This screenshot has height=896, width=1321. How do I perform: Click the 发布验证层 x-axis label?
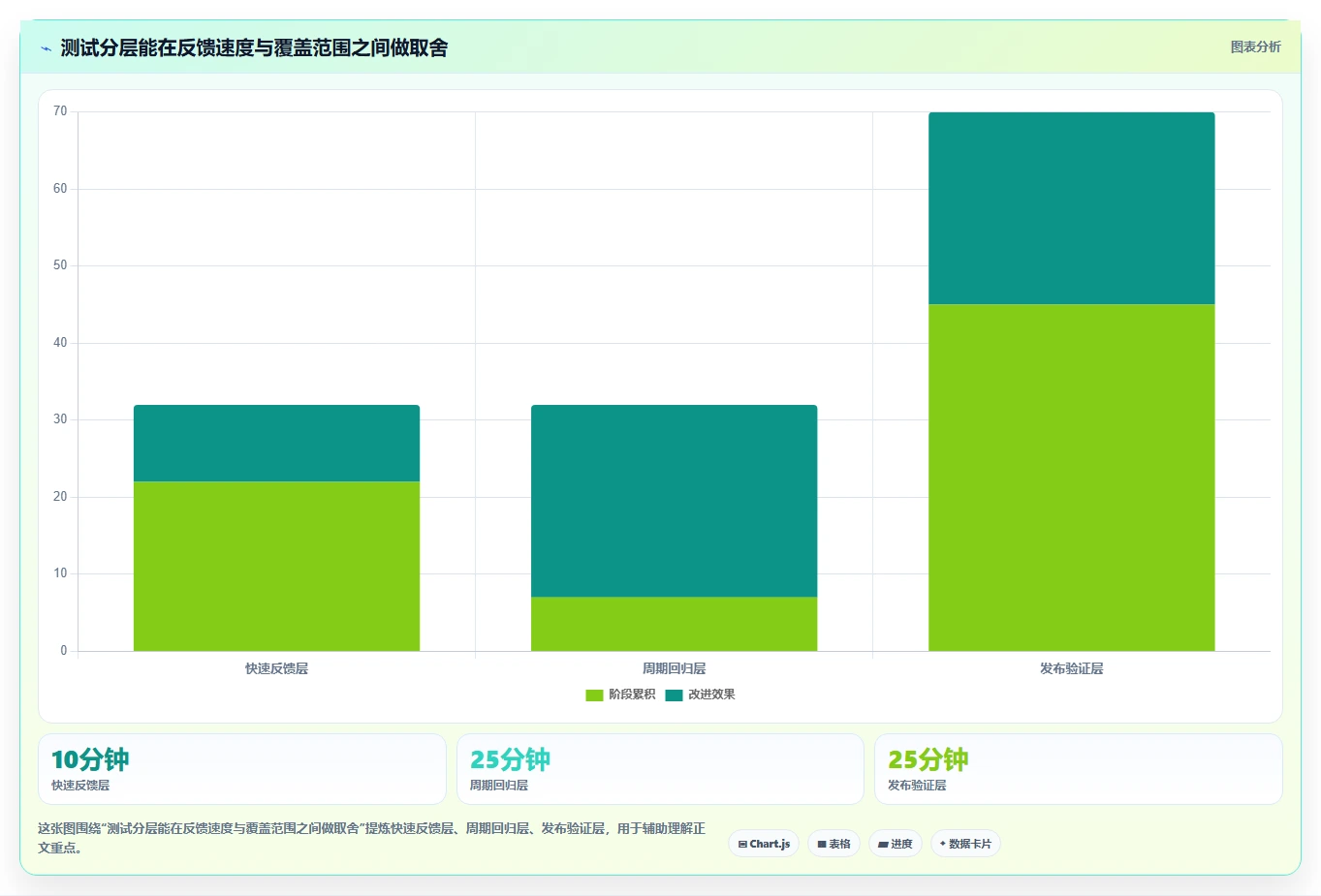pyautogui.click(x=1071, y=668)
